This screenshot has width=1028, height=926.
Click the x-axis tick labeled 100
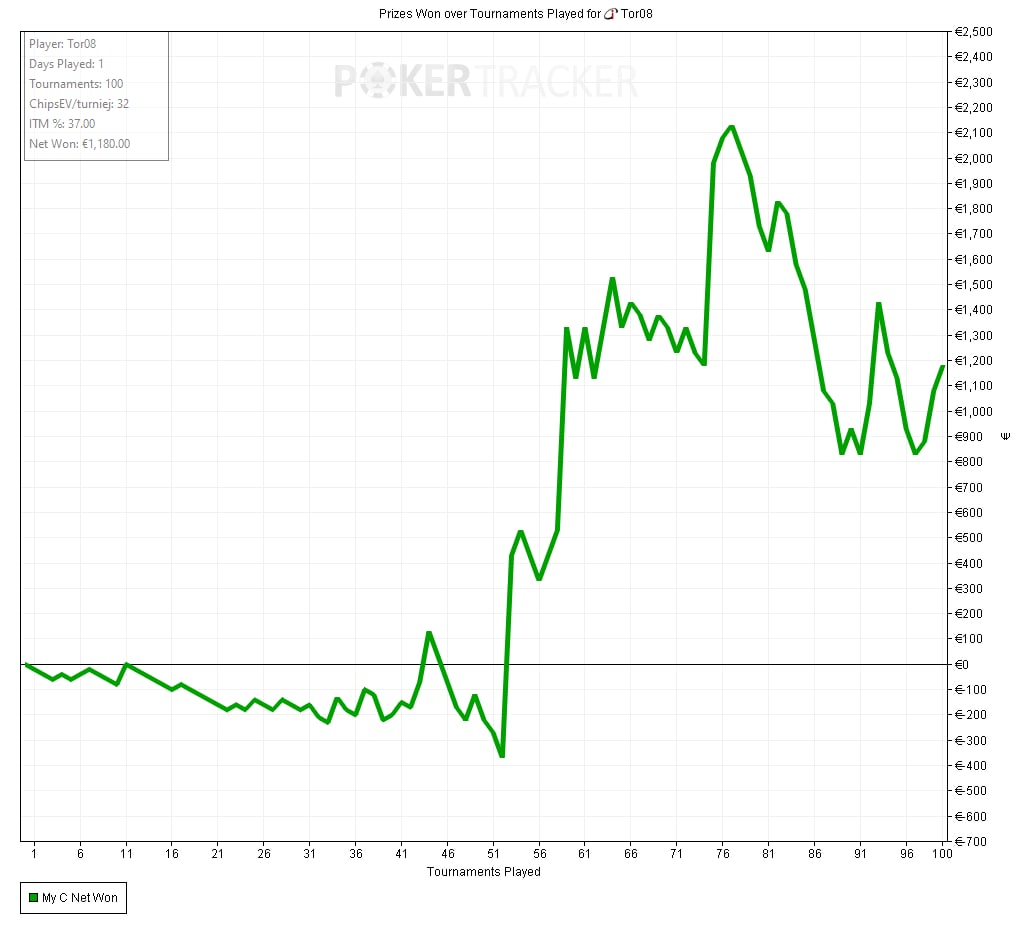coord(941,854)
